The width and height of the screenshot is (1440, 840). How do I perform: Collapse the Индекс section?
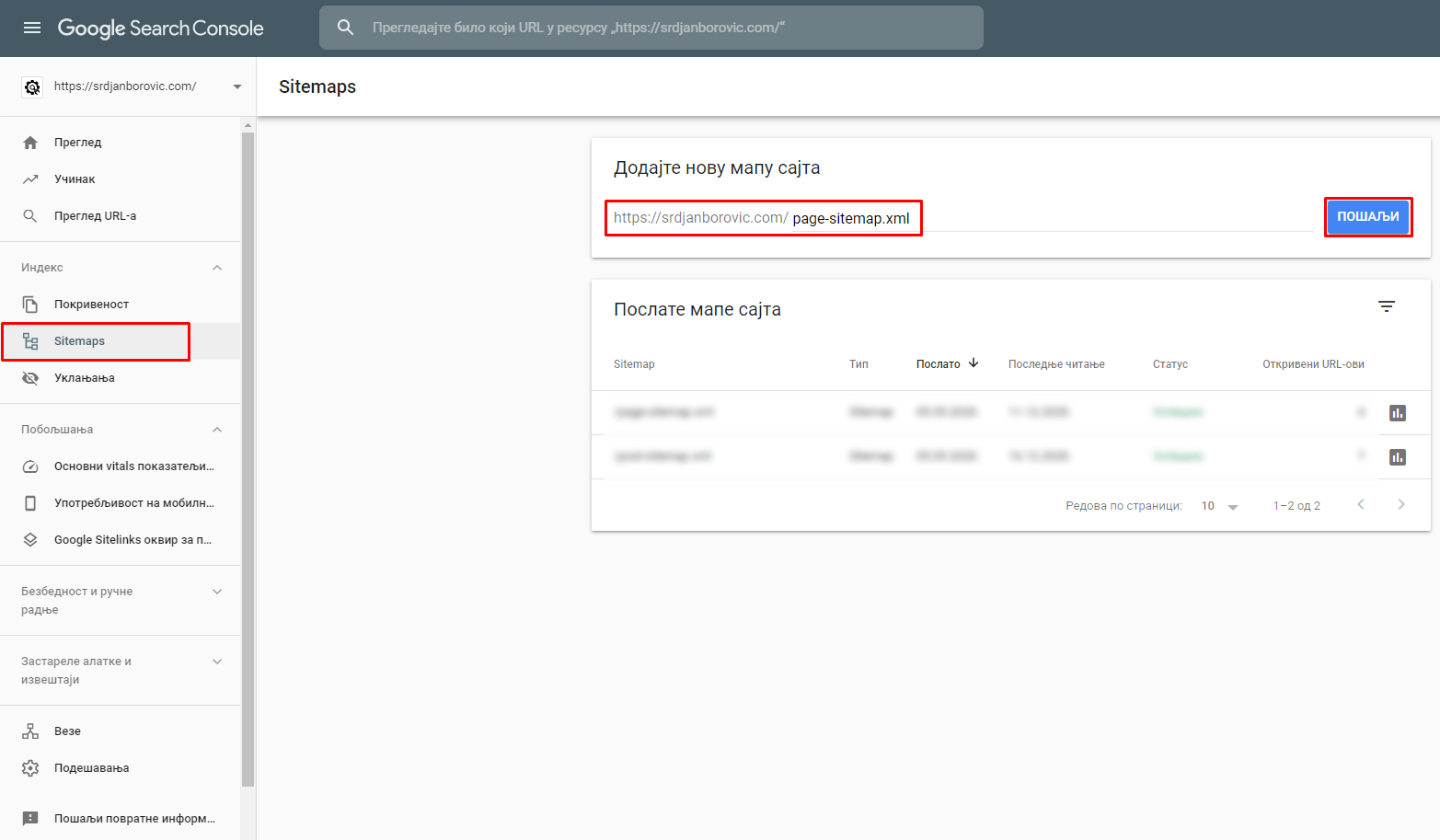click(217, 268)
